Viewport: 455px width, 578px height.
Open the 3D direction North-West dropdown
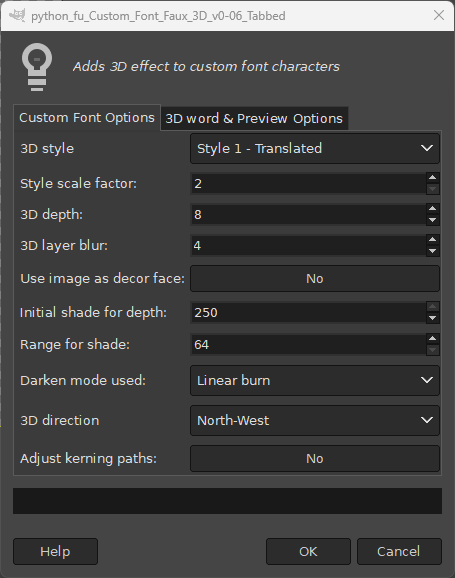[315, 420]
